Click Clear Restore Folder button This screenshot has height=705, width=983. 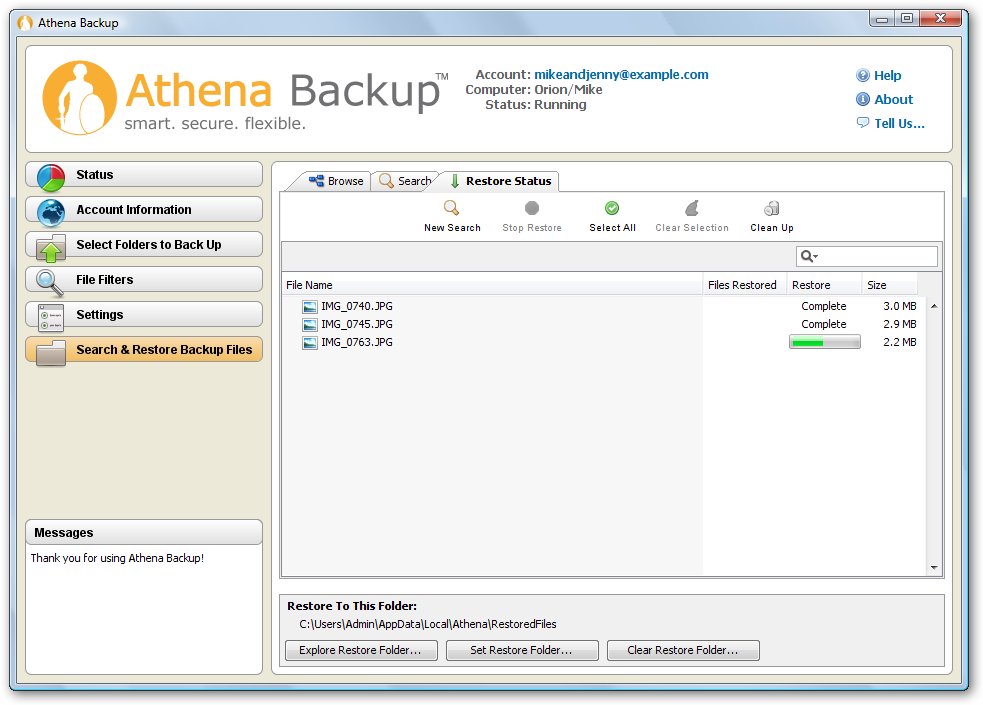(x=683, y=650)
